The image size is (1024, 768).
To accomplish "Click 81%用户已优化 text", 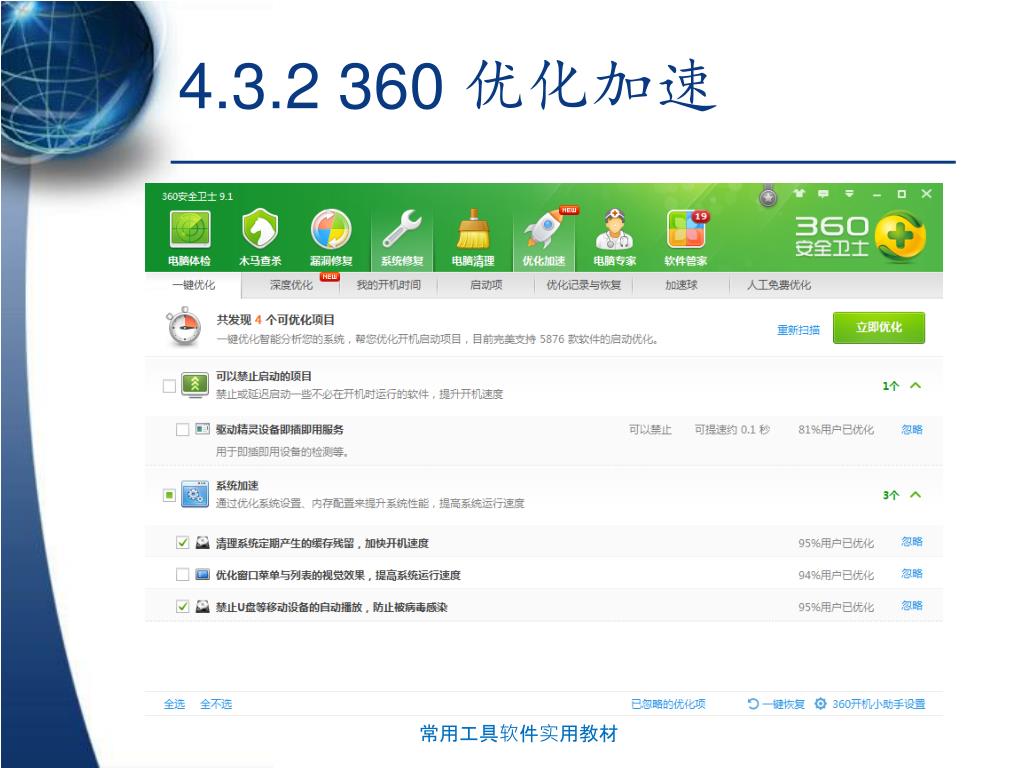I will 836,430.
